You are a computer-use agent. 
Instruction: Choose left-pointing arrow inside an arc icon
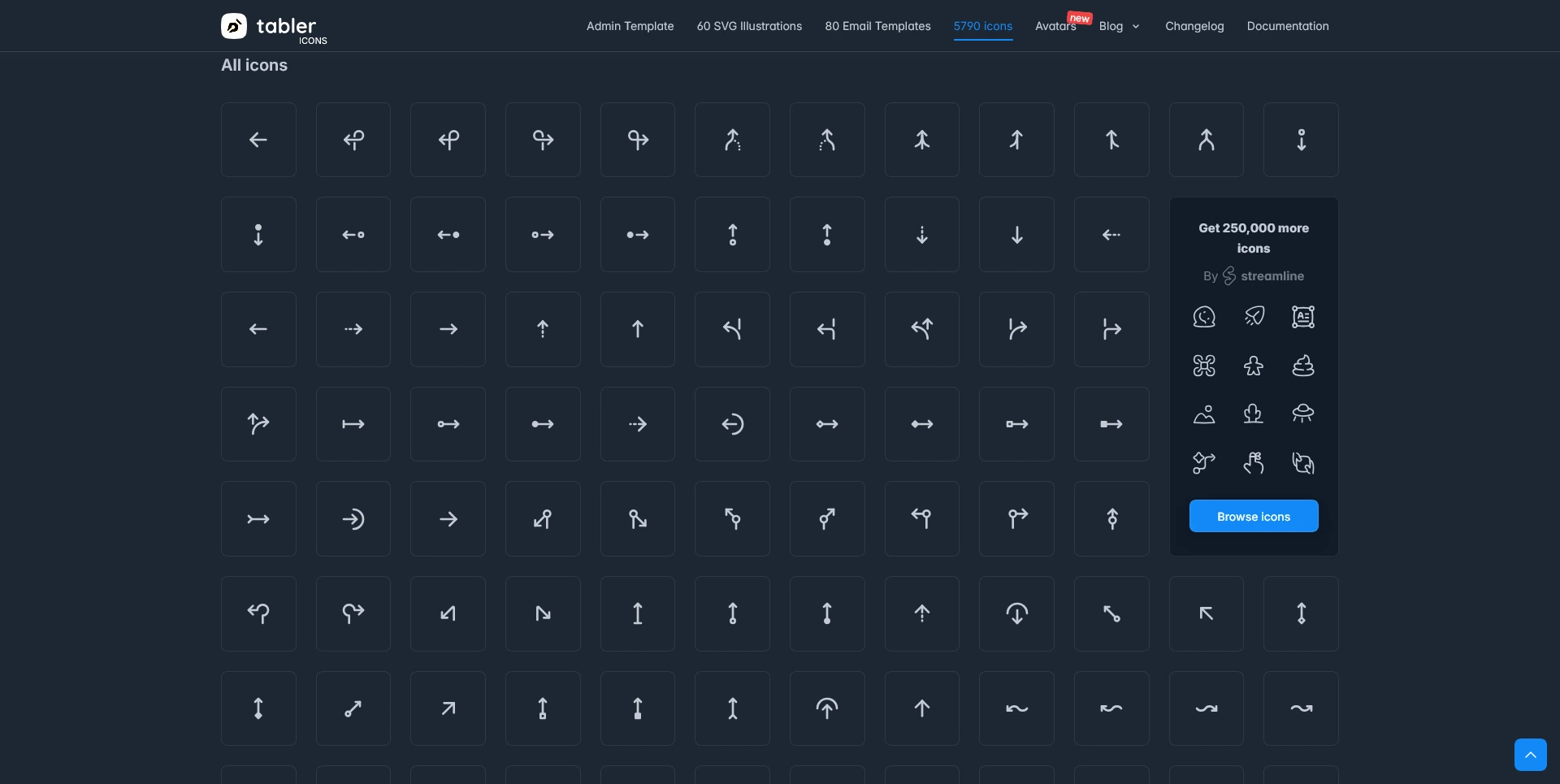click(732, 424)
